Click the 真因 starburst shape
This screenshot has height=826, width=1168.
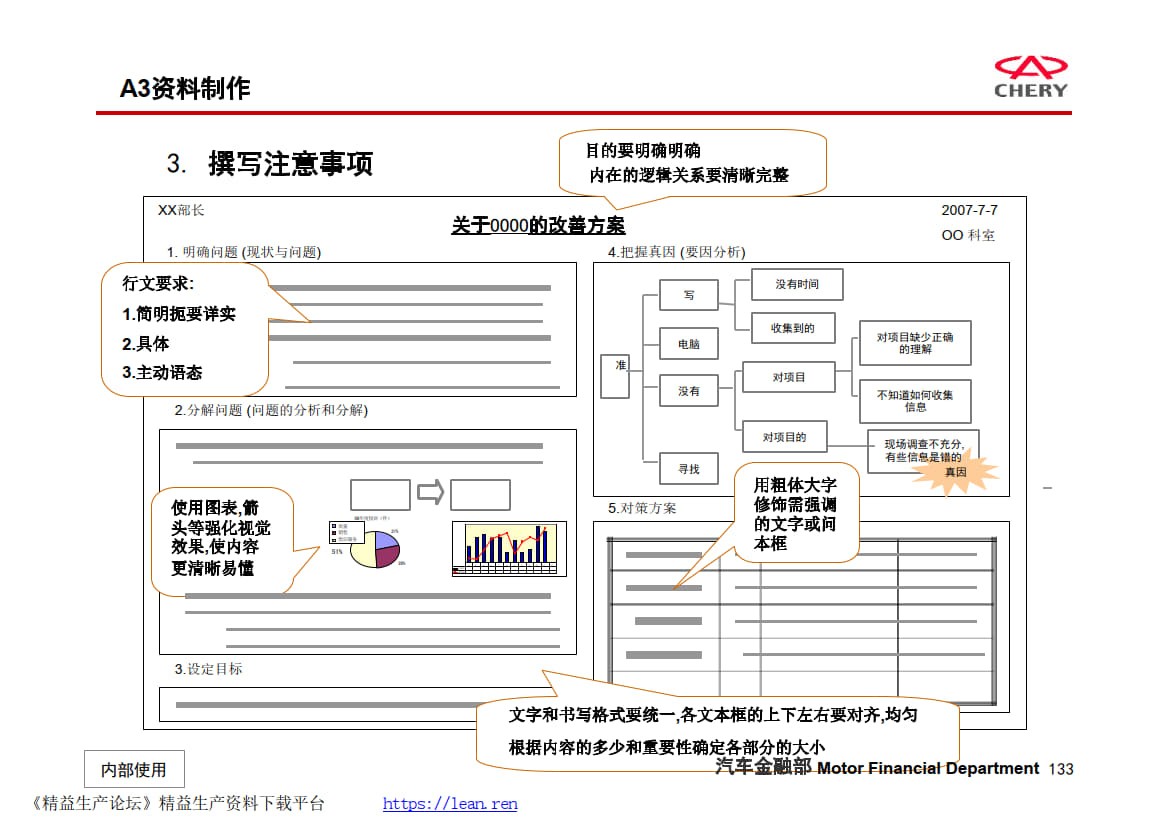click(x=955, y=471)
